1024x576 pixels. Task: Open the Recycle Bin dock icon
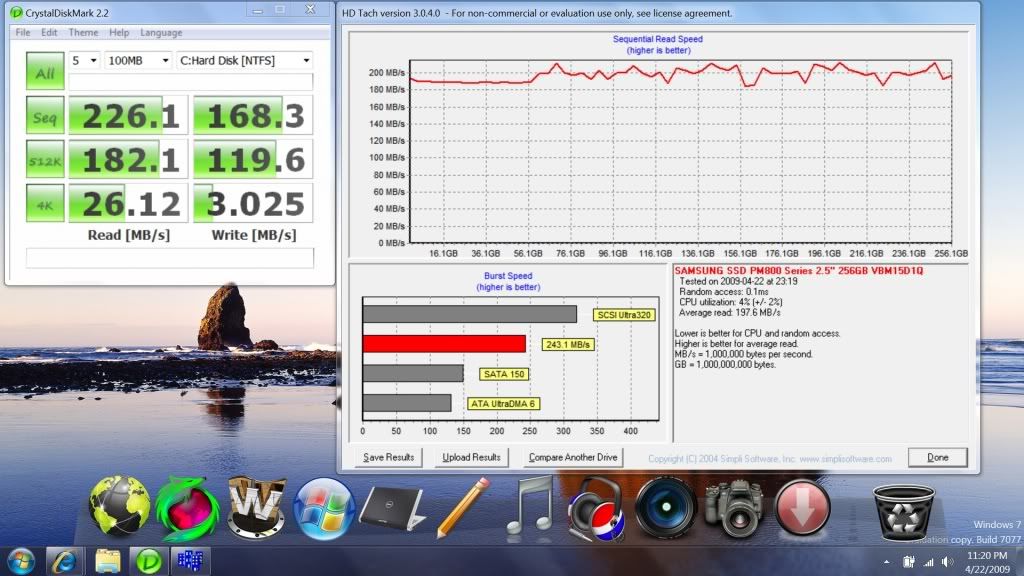tap(903, 512)
